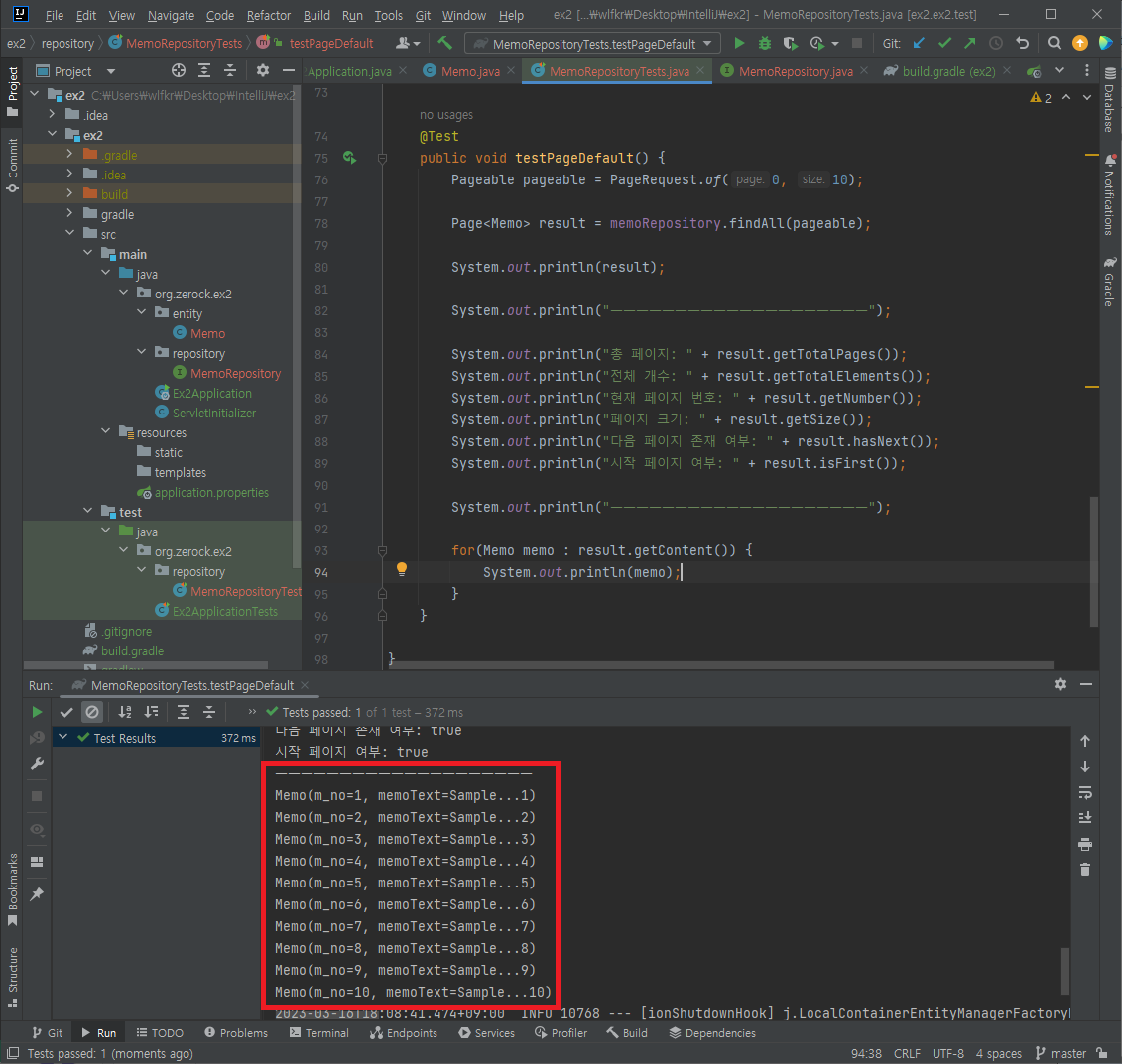
Task: Open the Terminal tool window
Action: point(319,1033)
